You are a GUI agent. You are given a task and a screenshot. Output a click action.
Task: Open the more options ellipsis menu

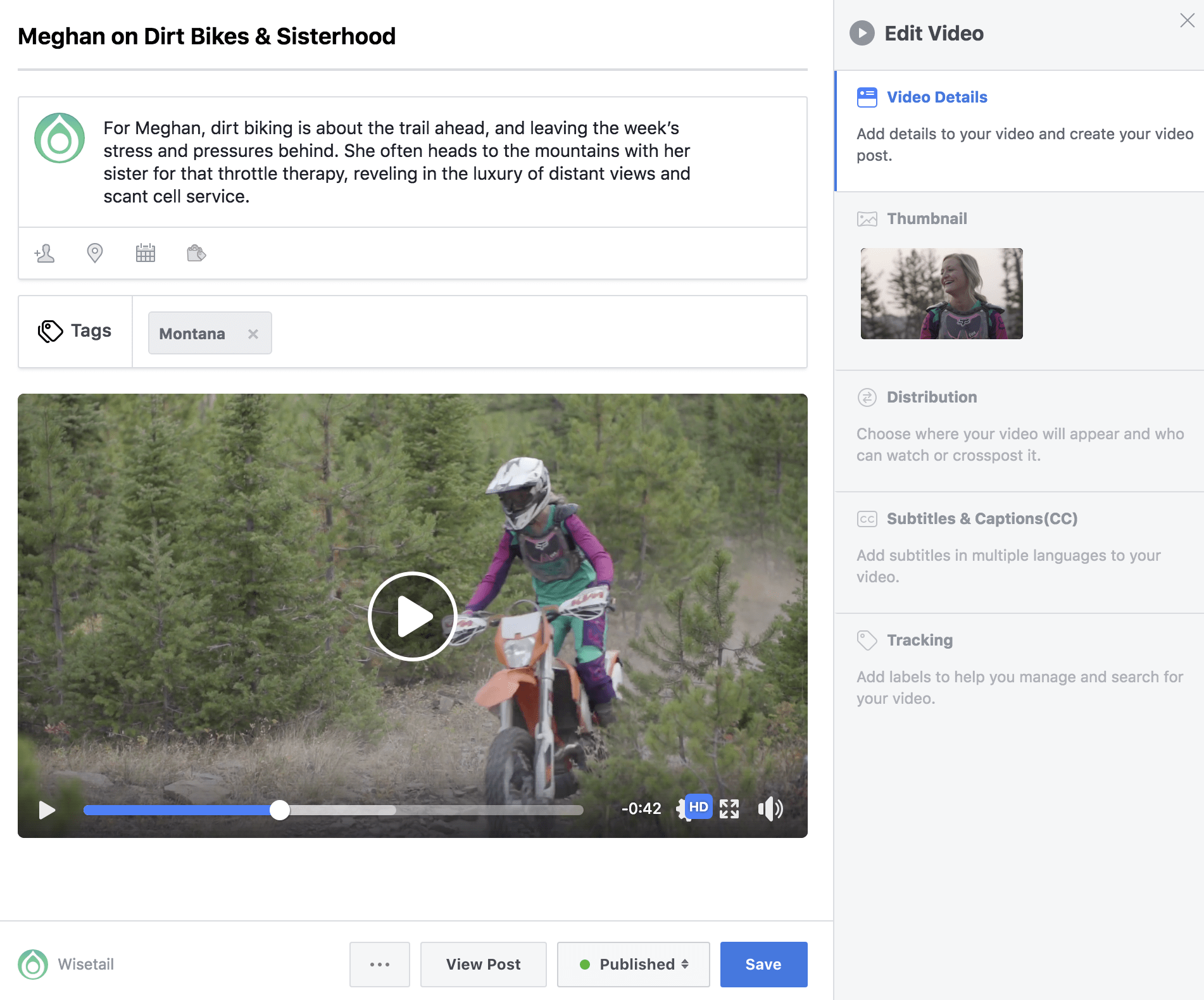pos(380,964)
